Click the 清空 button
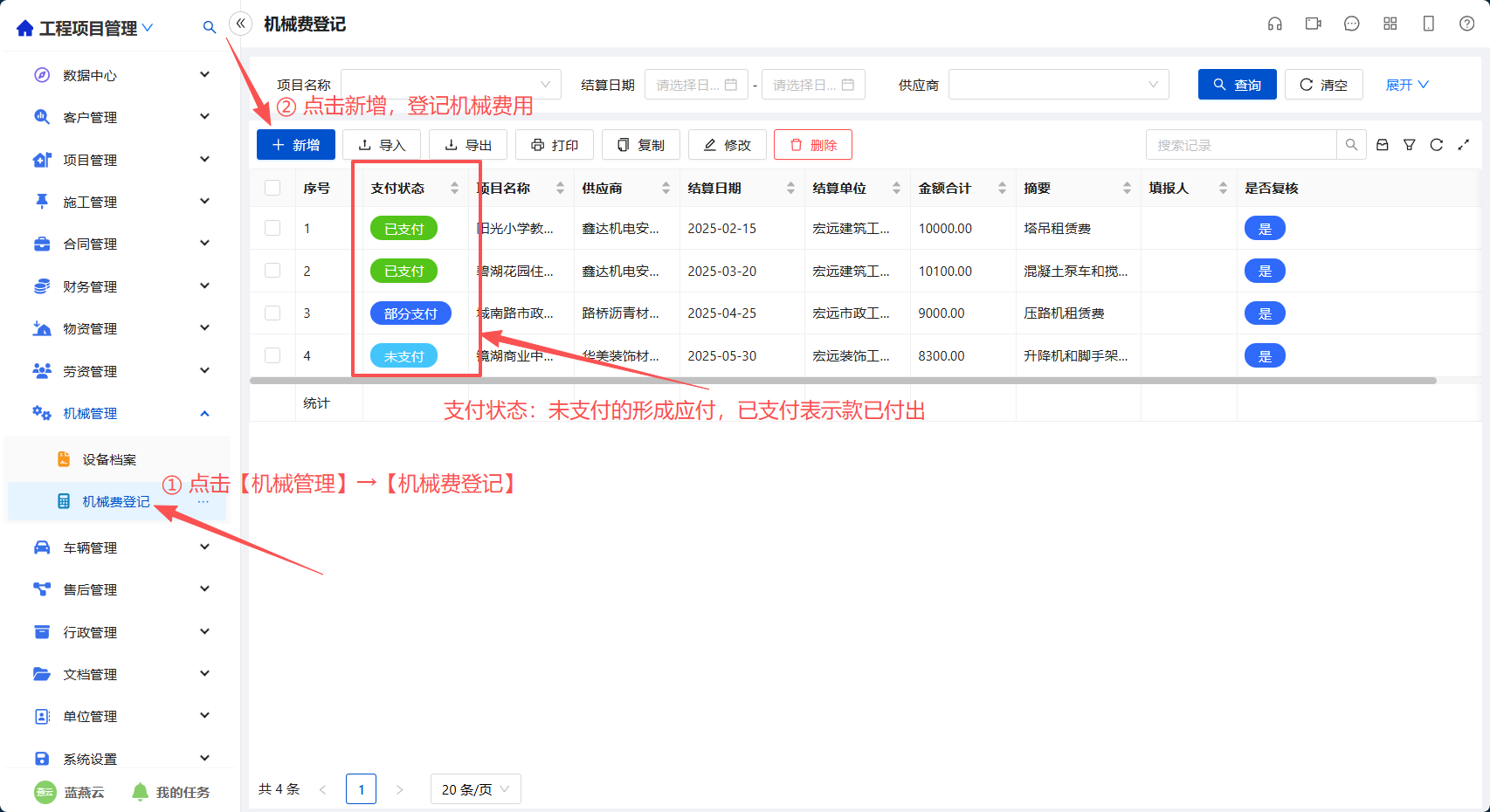The image size is (1490, 812). 1324,85
